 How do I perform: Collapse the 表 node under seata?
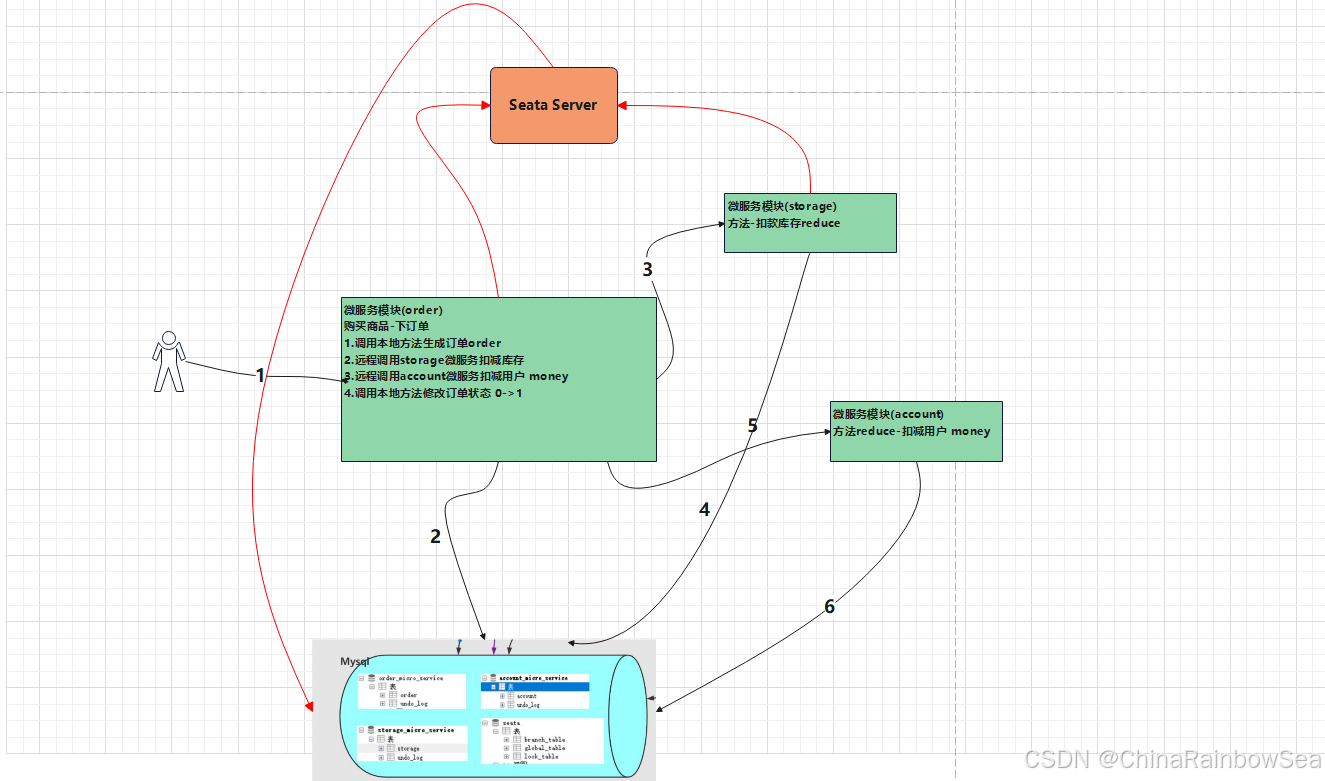coord(495,731)
